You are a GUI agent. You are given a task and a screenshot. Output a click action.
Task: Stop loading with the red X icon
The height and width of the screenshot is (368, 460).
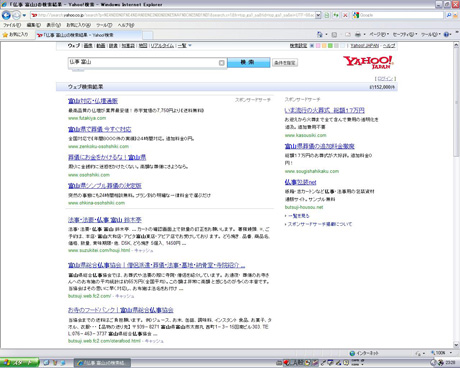[x=345, y=15]
